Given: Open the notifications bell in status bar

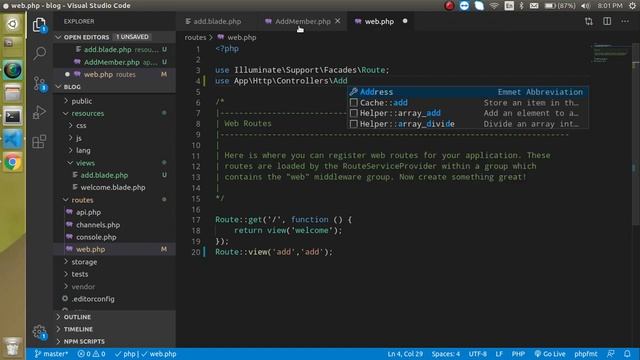Looking at the screenshot, I should 627,354.
